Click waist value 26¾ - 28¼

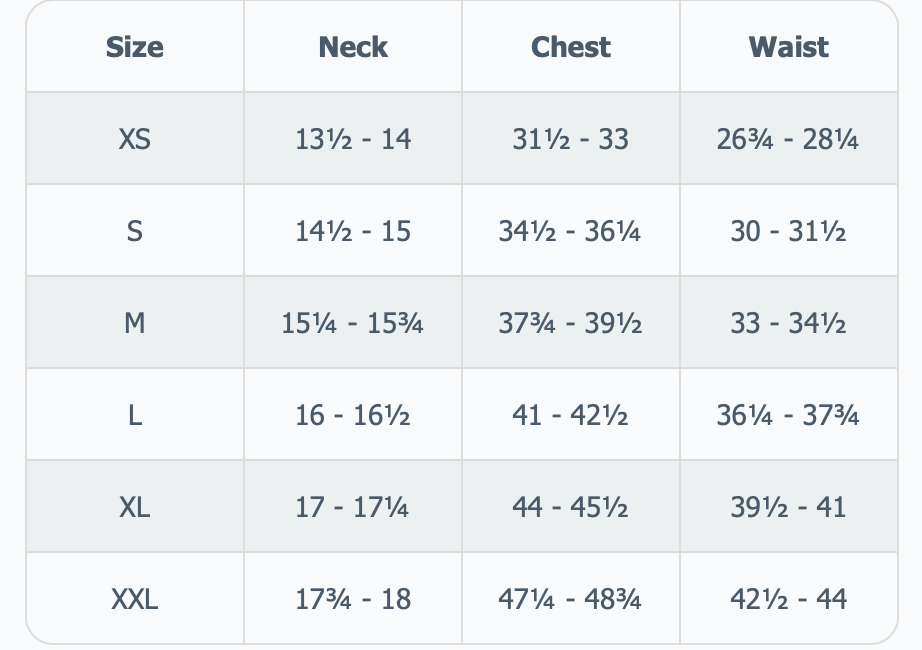(x=788, y=139)
